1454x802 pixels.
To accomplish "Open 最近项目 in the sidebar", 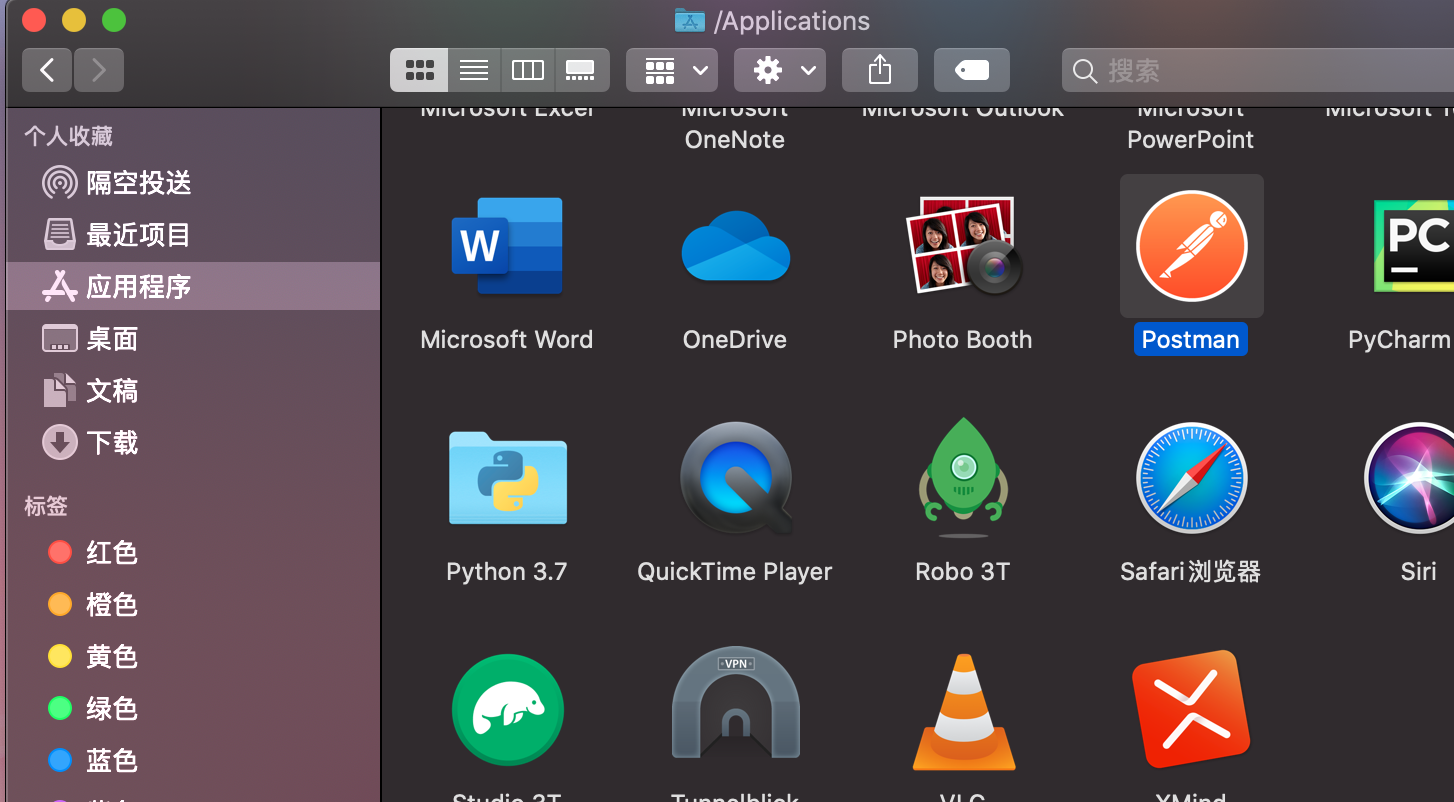I will tap(193, 235).
